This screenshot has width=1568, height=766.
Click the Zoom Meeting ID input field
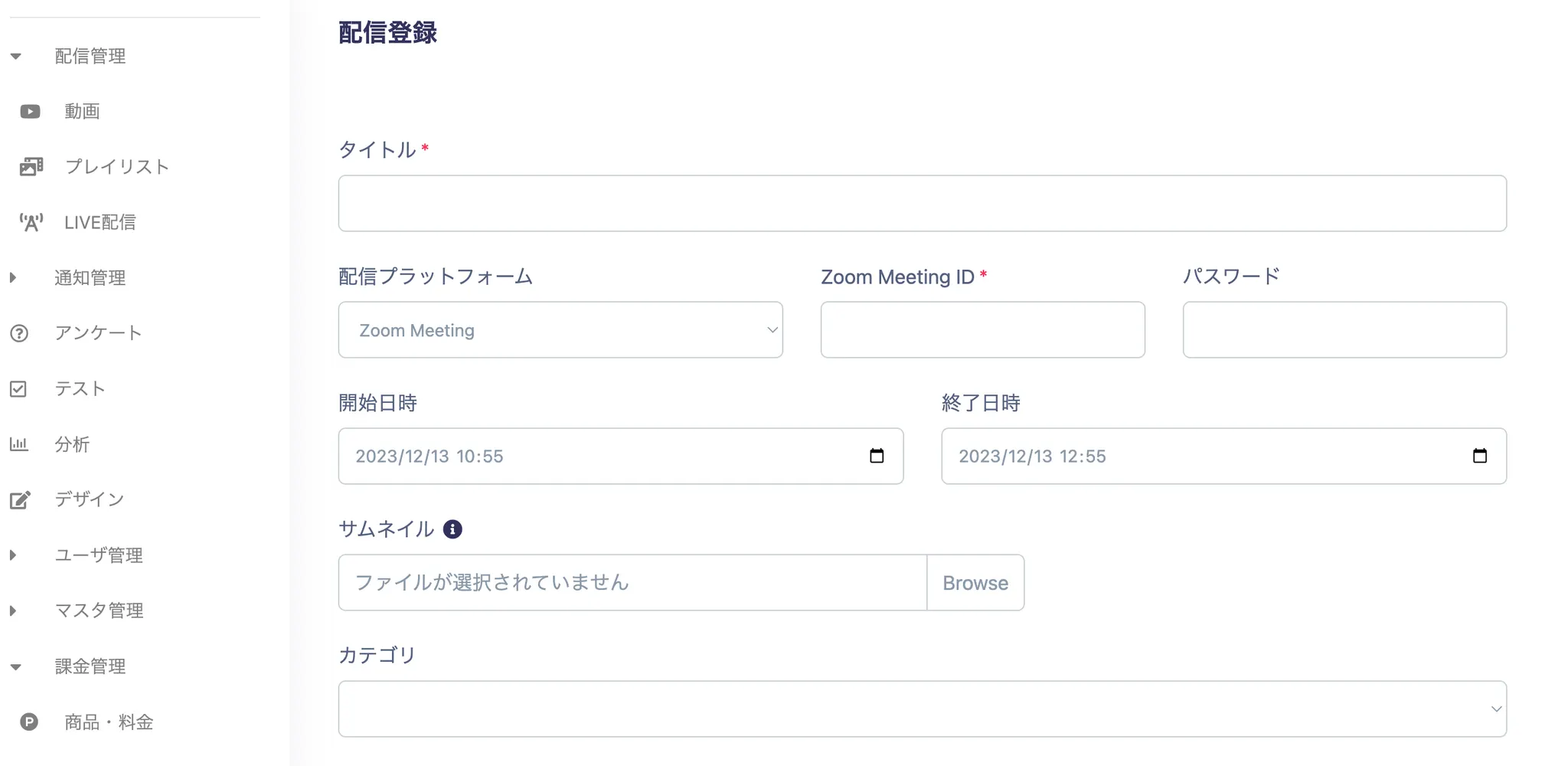(982, 330)
